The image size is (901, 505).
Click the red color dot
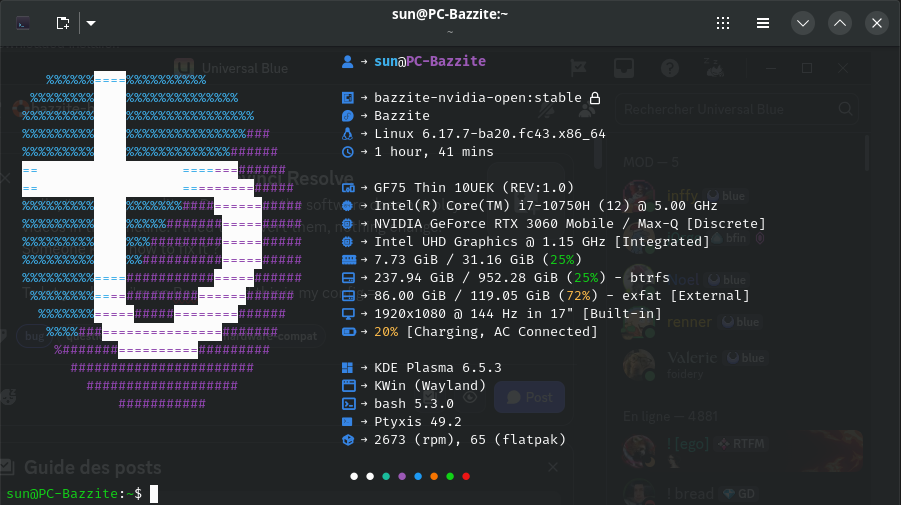pyautogui.click(x=466, y=476)
